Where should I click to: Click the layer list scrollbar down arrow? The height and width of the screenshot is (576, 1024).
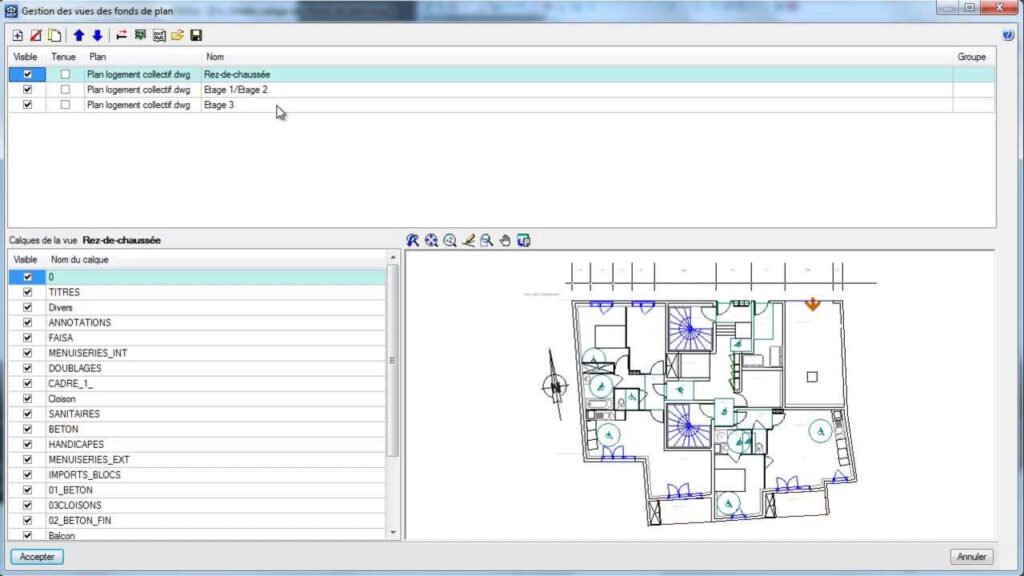(x=392, y=533)
